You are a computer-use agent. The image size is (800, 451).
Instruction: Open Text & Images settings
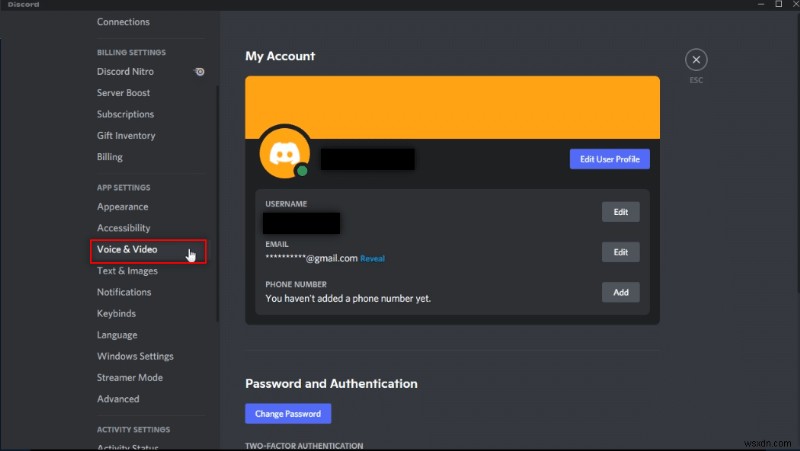(x=127, y=271)
